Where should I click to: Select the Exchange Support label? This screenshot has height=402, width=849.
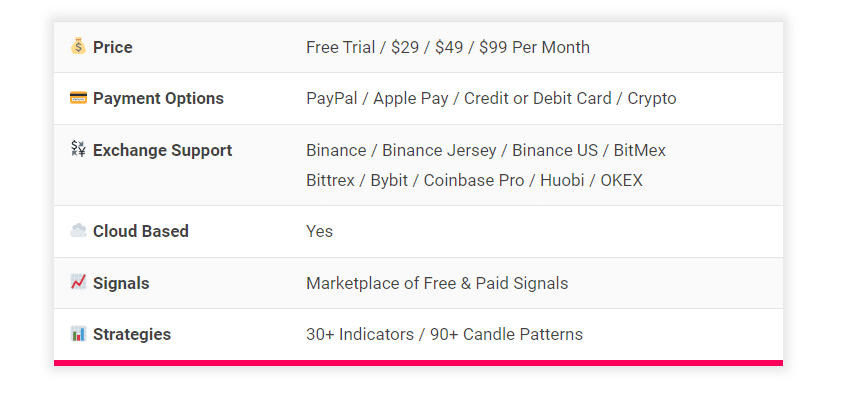[x=162, y=151]
